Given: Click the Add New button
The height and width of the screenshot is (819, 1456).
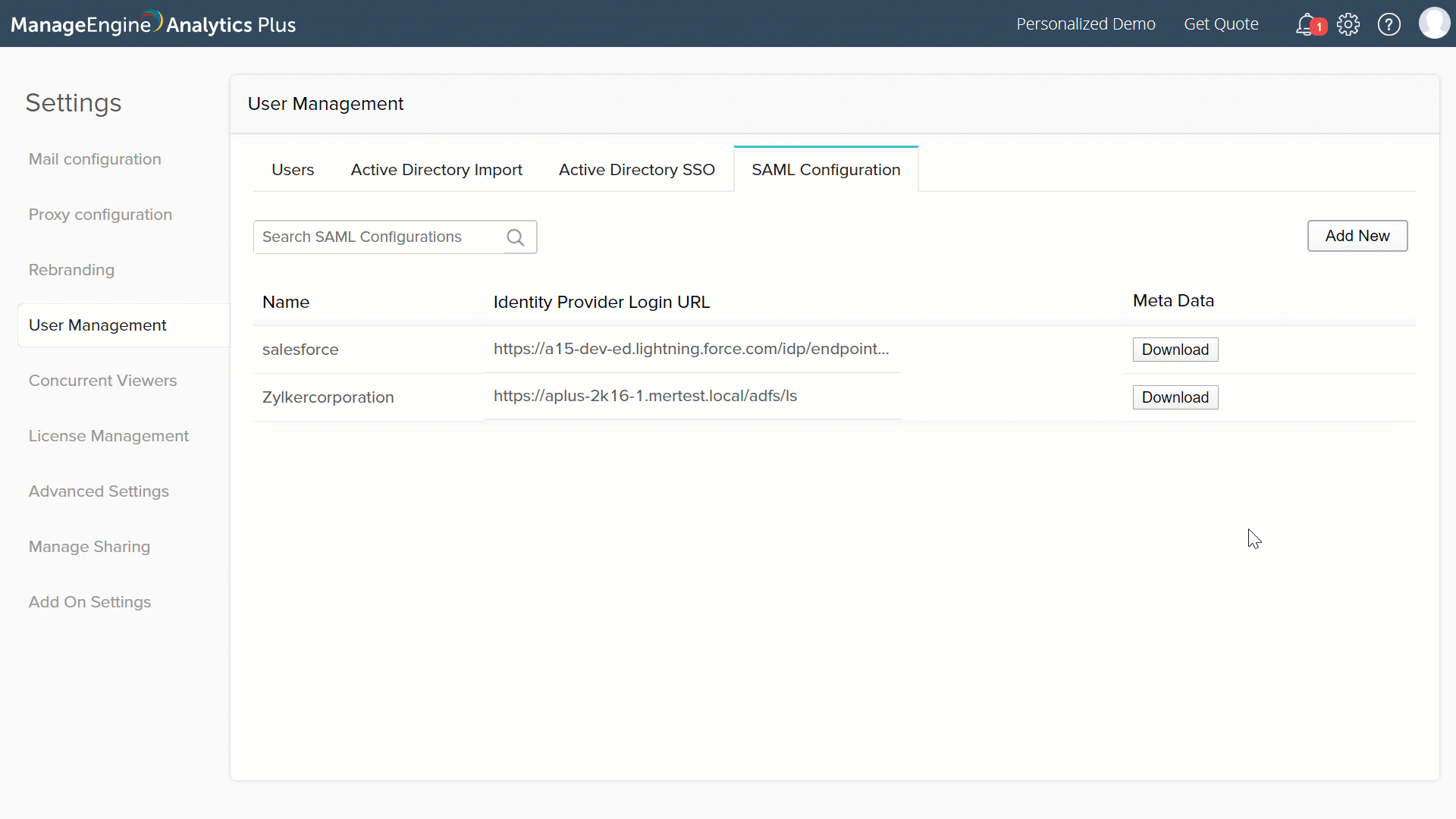Looking at the screenshot, I should (x=1357, y=236).
